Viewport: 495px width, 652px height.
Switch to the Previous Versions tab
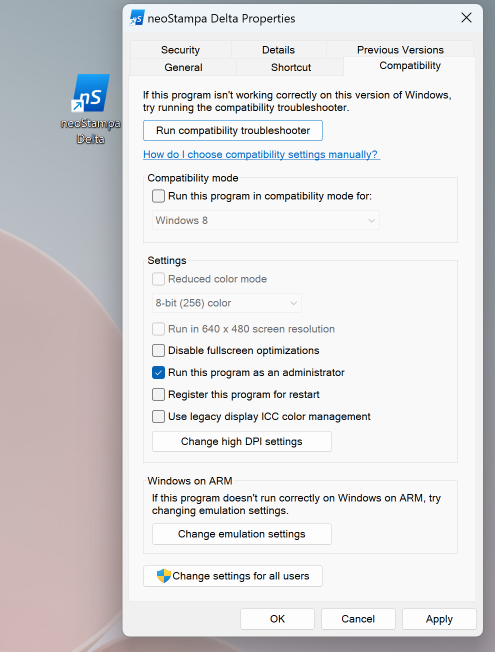pos(400,50)
